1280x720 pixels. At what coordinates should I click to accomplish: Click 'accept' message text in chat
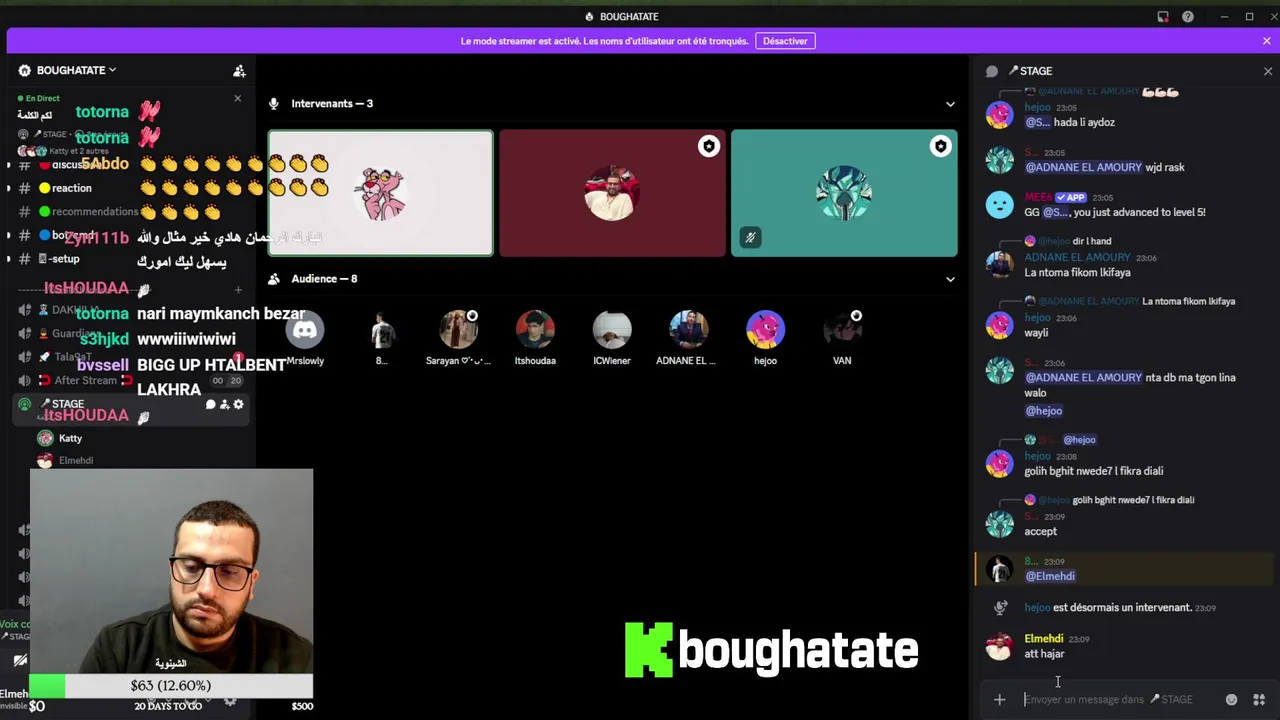(x=1040, y=531)
